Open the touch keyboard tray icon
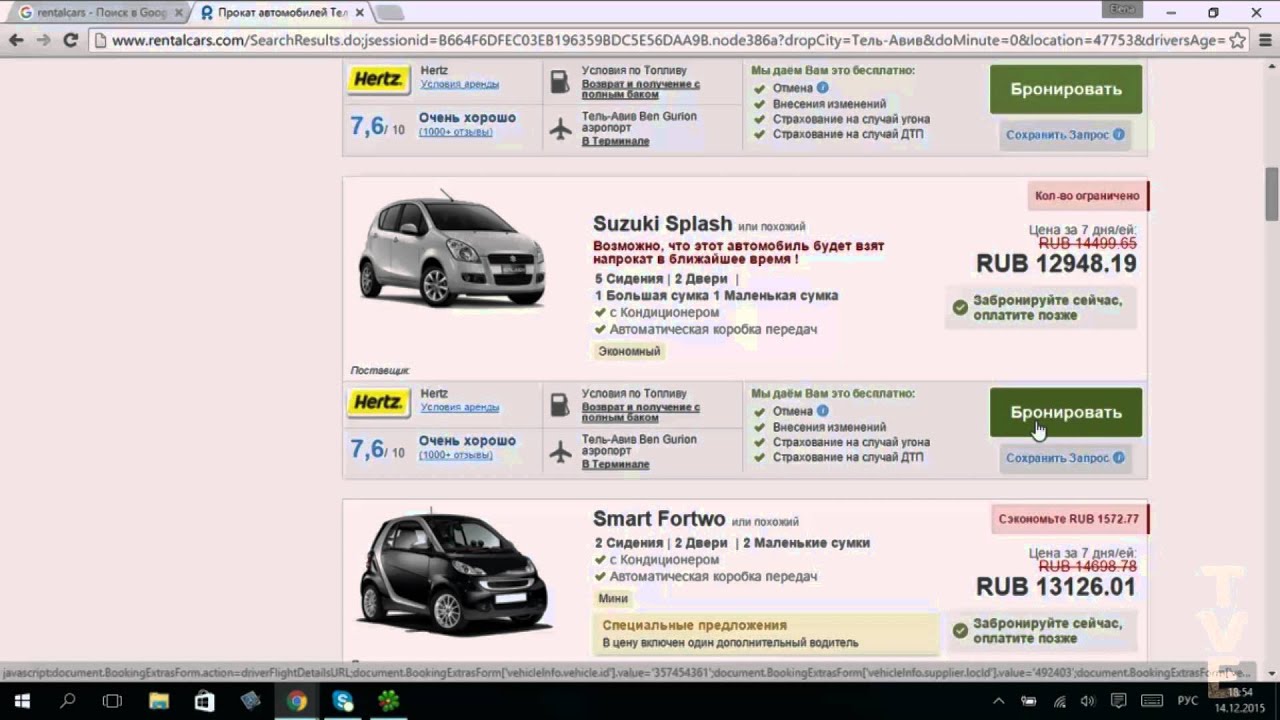Image resolution: width=1280 pixels, height=720 pixels. click(x=1152, y=701)
